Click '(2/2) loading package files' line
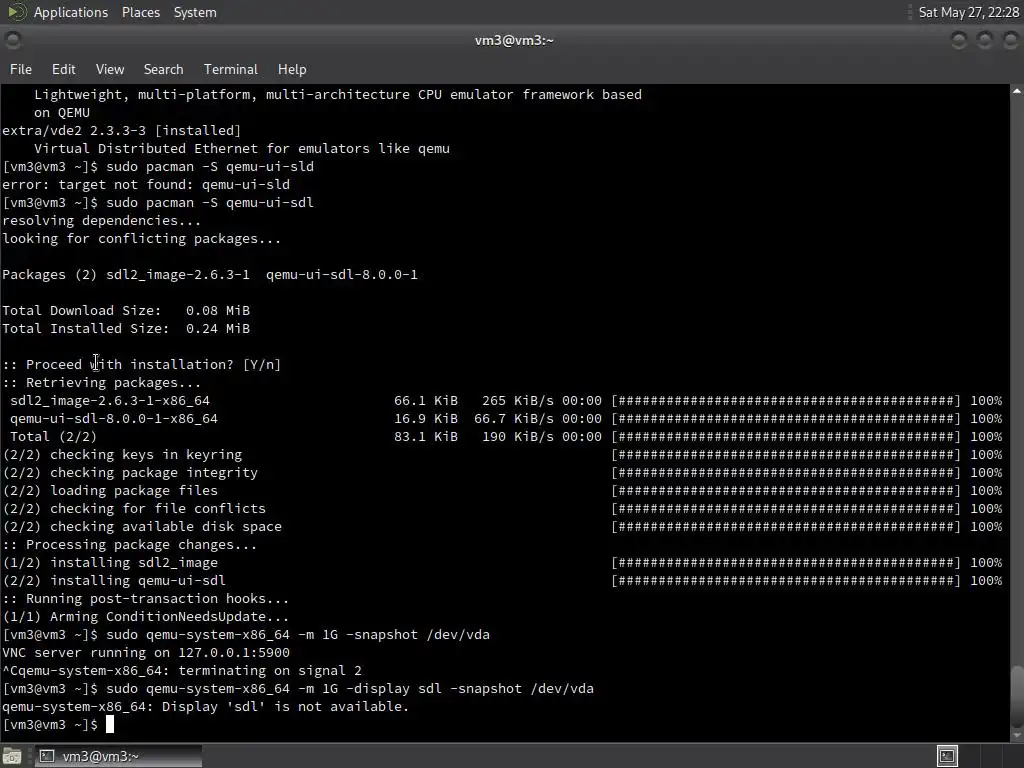Viewport: 1024px width, 768px height. click(110, 490)
